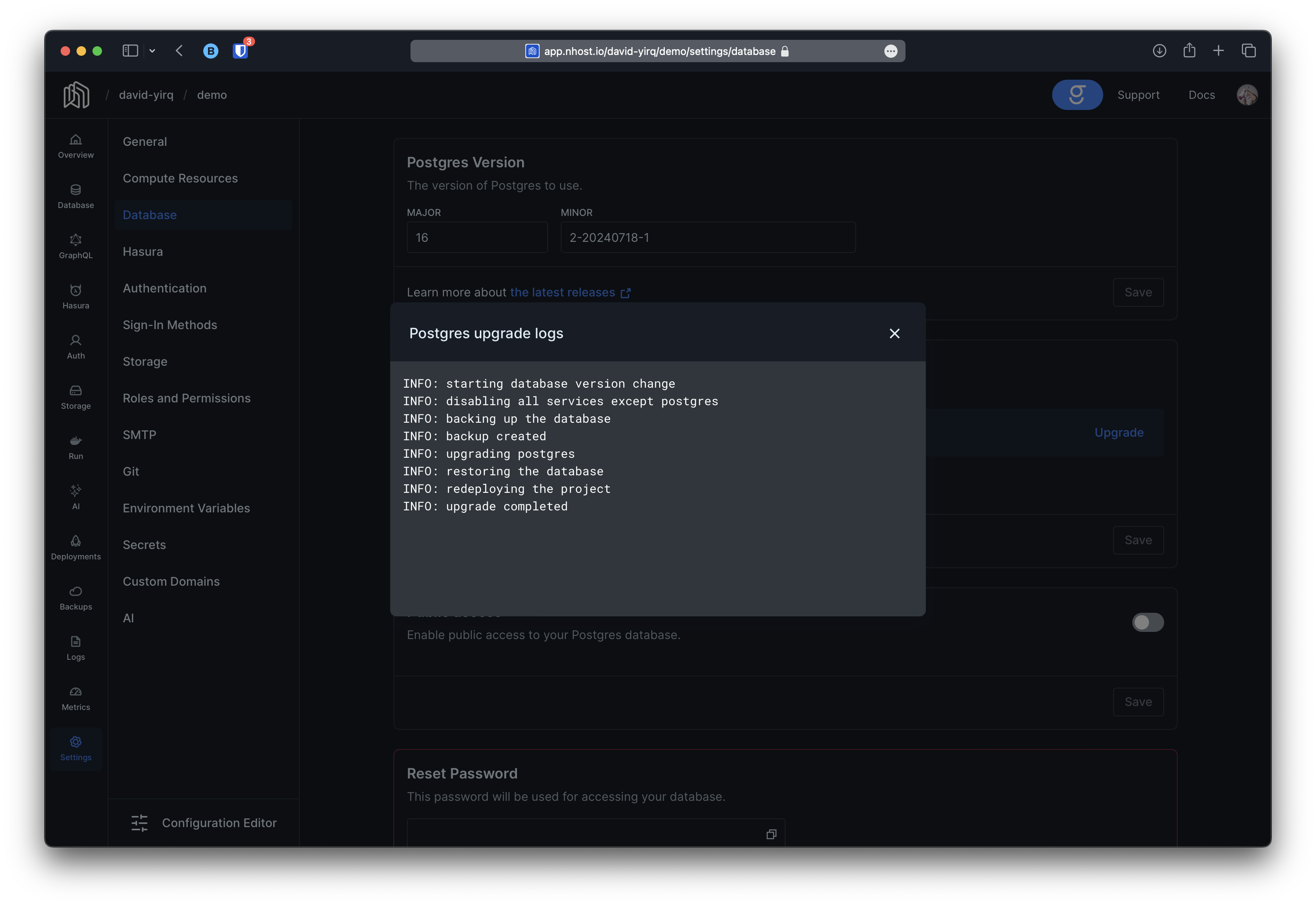Copy the database password field icon
Screen dimensions: 1316x906
pos(771,834)
